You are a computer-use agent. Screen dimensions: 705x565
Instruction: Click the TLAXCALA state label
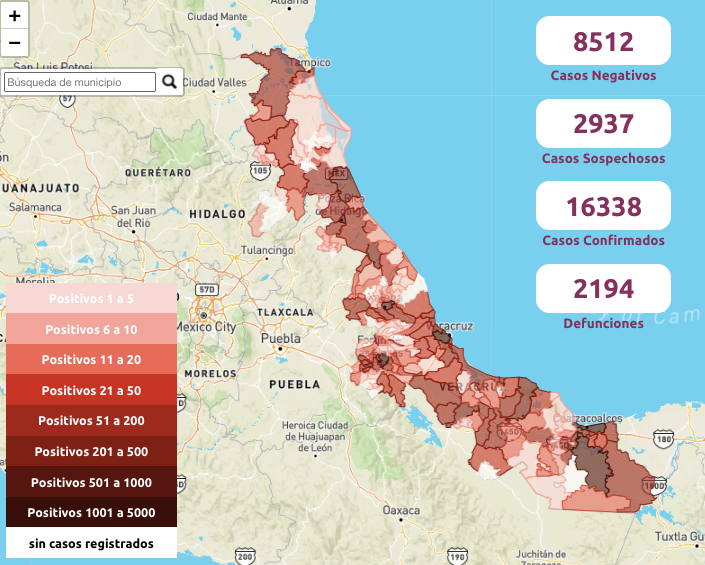pyautogui.click(x=285, y=312)
